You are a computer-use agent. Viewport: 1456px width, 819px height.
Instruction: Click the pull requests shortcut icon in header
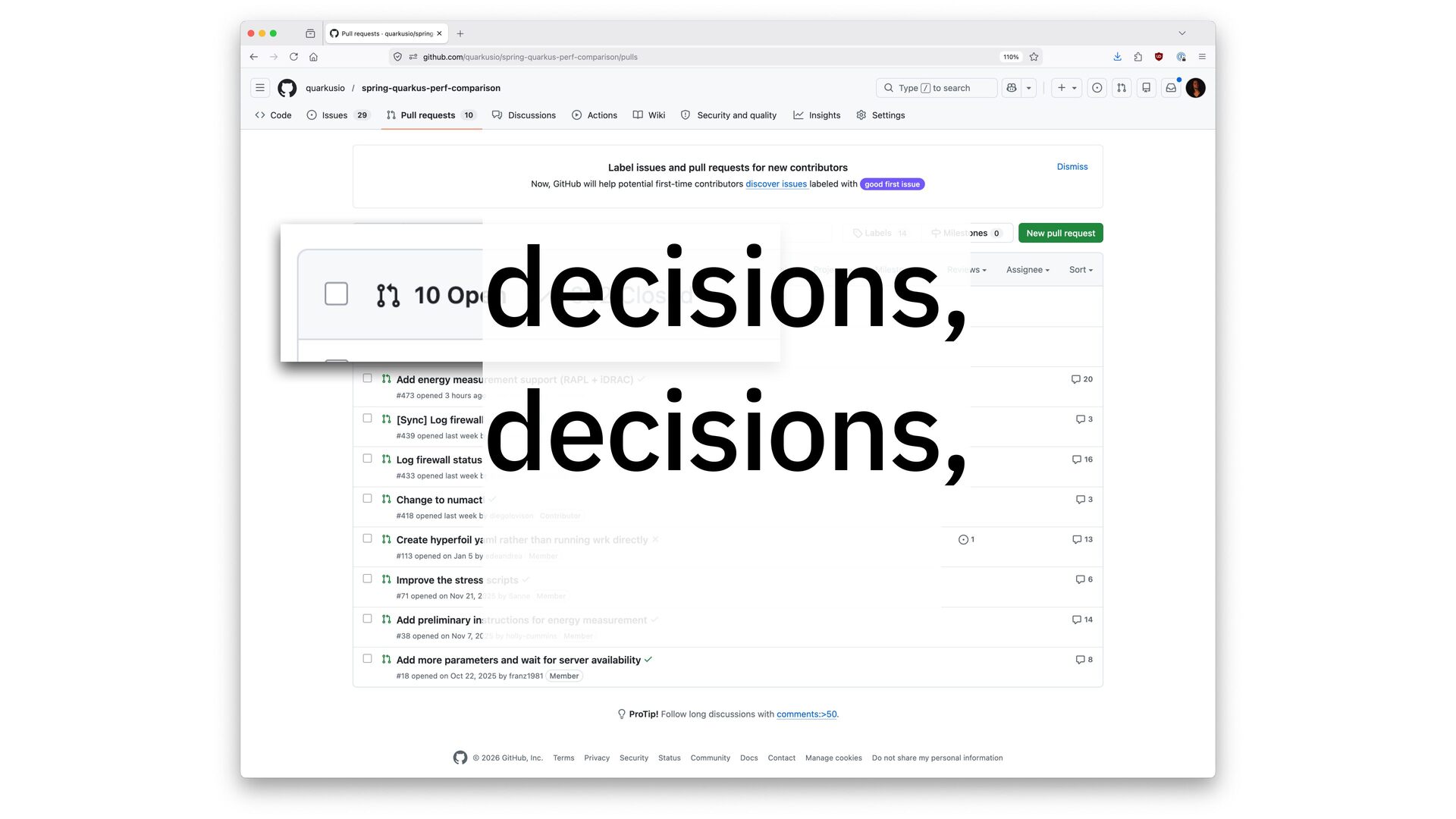1122,88
